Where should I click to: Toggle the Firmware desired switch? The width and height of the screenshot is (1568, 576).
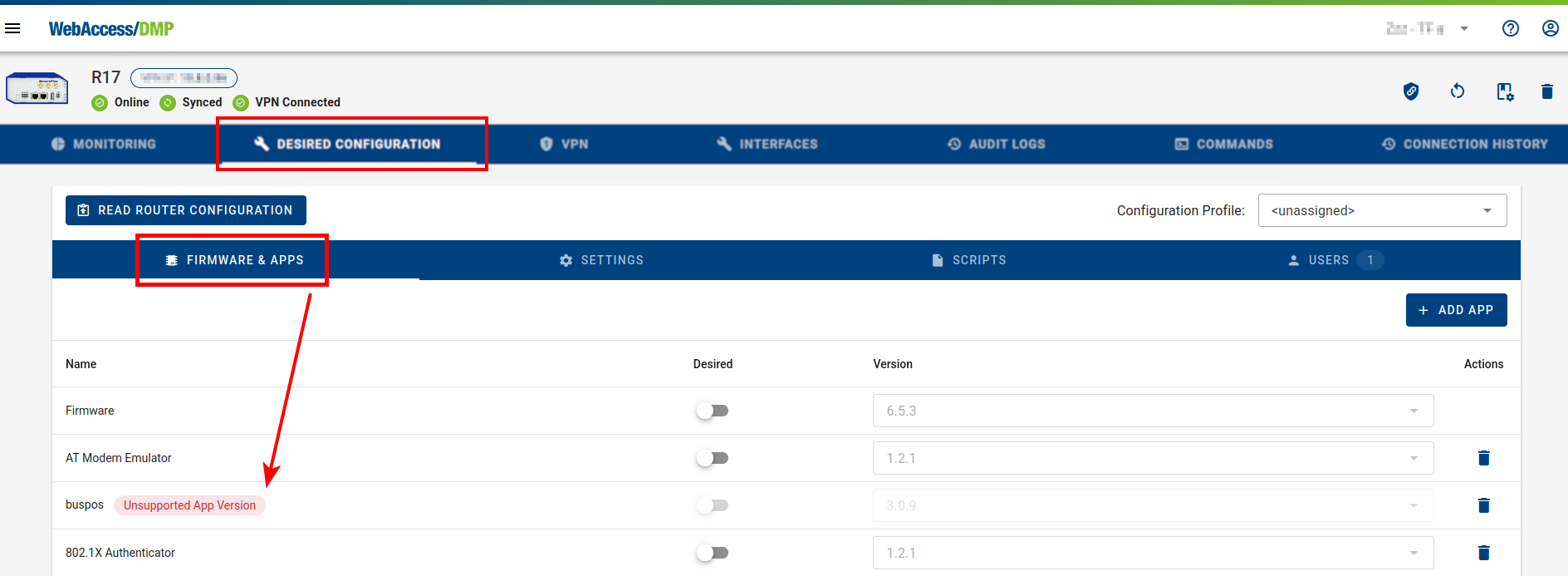[x=713, y=411]
